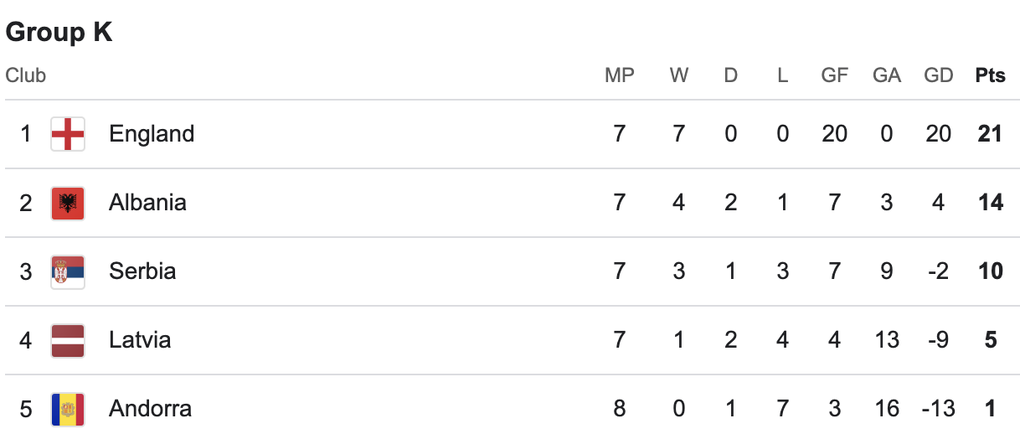The image size is (1020, 439).
Task: Click Andorra's matches played value
Action: [x=619, y=409]
